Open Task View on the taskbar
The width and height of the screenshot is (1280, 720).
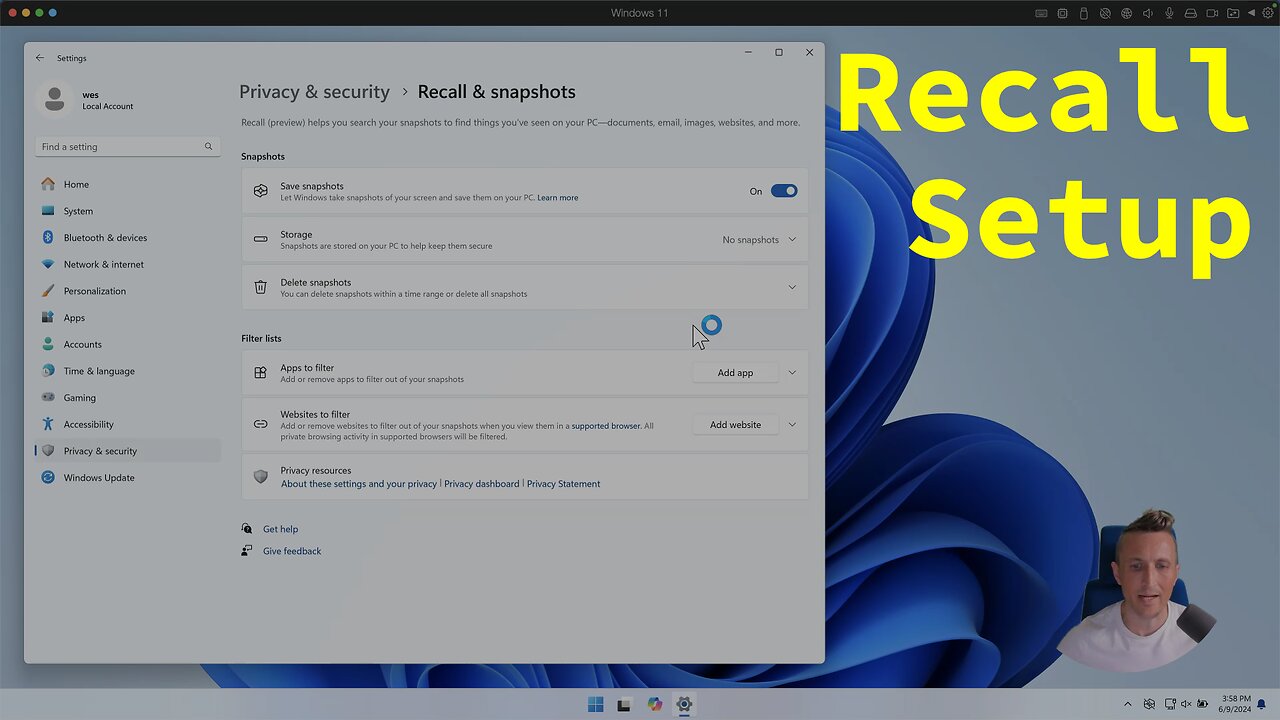click(624, 704)
